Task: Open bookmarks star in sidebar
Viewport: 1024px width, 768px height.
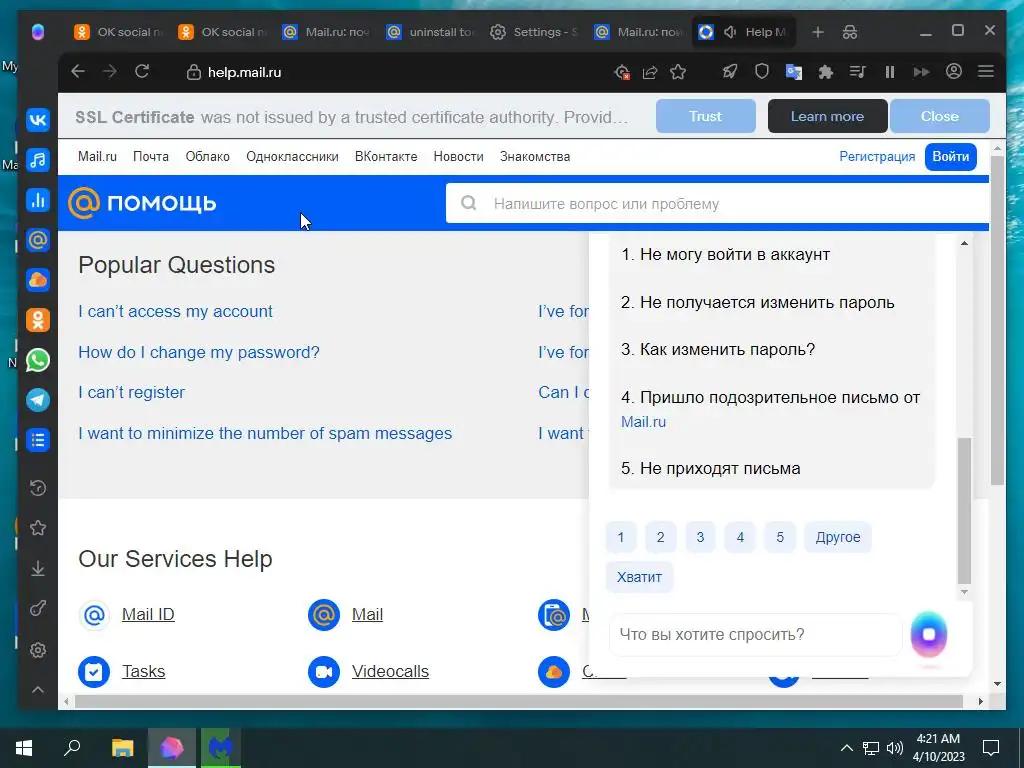Action: pos(38,528)
